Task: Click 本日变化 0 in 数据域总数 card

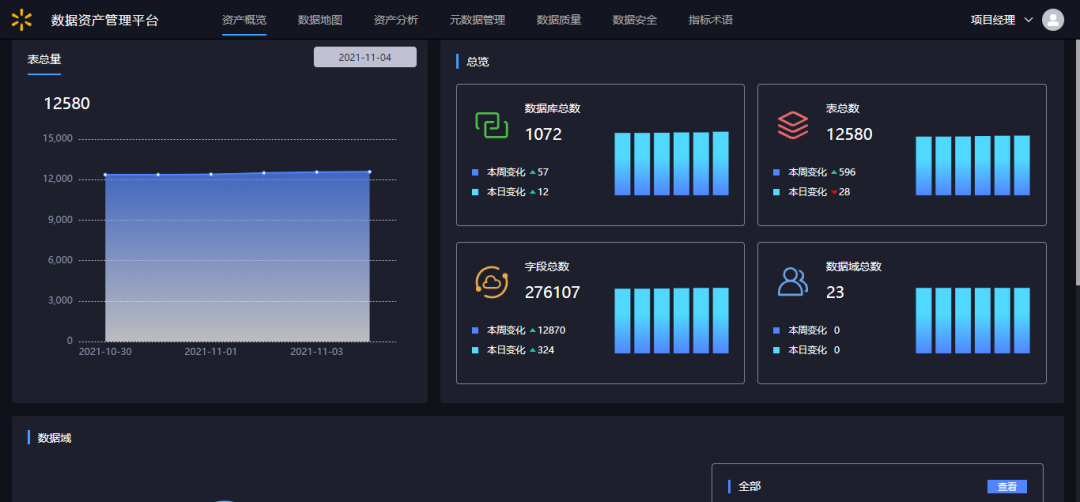Action: coord(814,350)
